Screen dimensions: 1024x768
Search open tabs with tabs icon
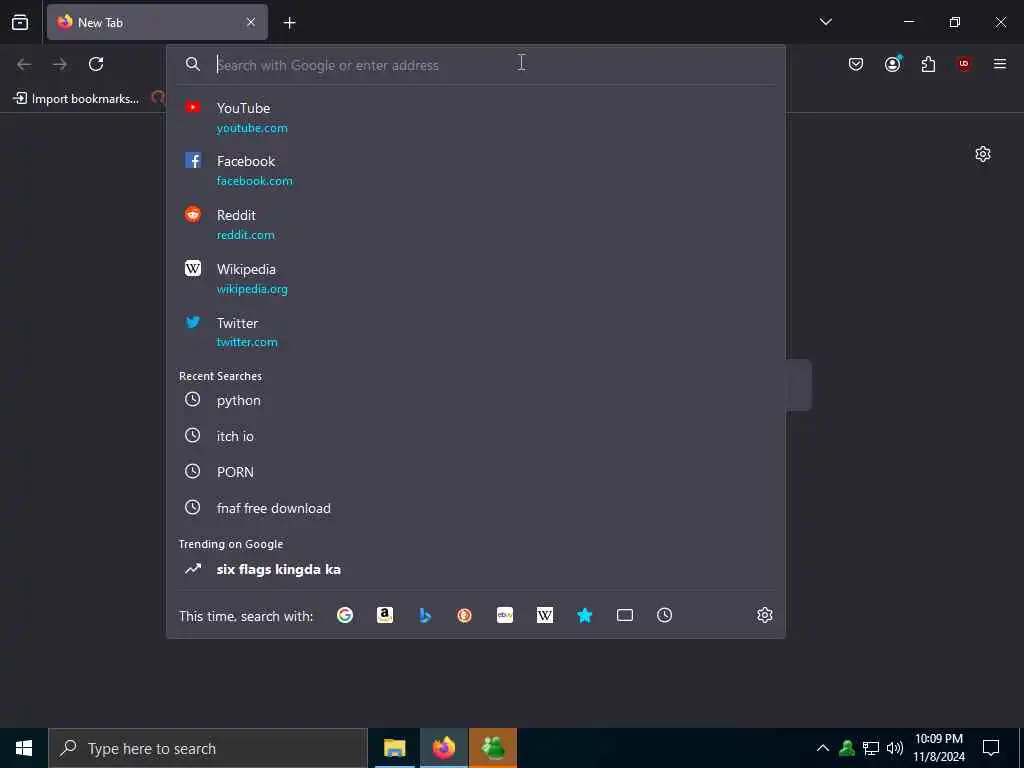pyautogui.click(x=625, y=615)
